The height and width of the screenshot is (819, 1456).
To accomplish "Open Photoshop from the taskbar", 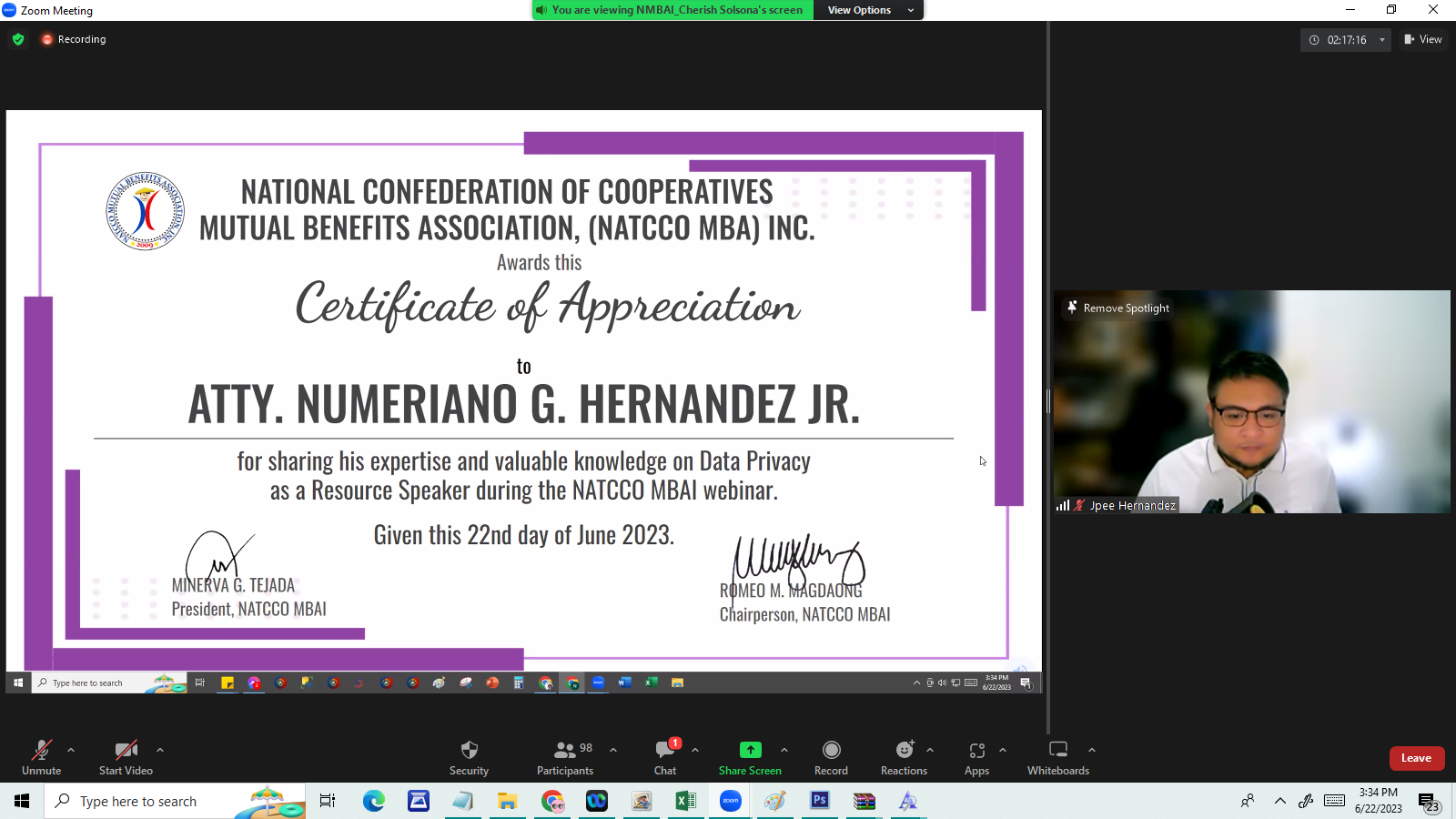I will click(820, 801).
